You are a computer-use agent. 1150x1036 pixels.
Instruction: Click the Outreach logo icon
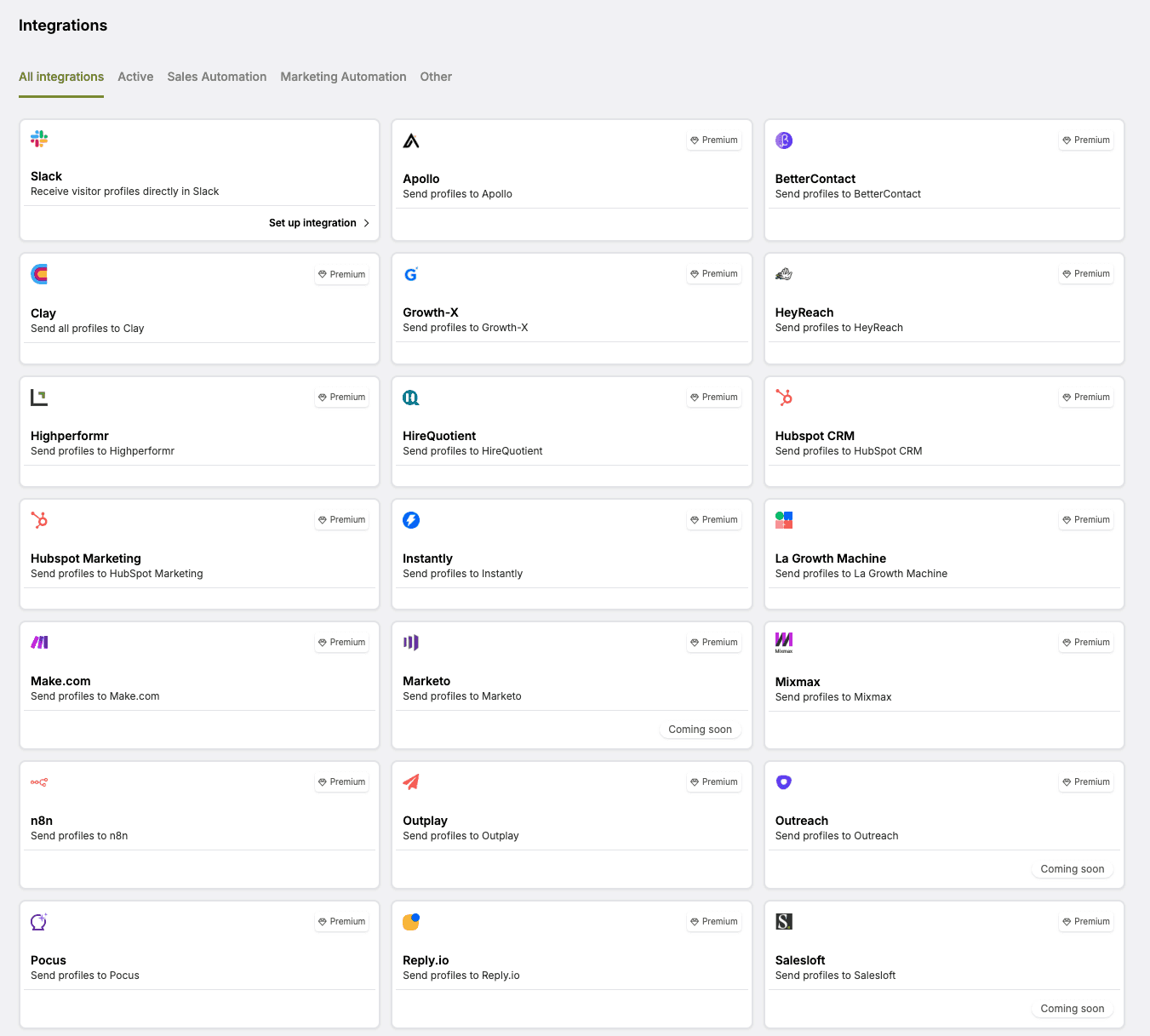coord(783,781)
